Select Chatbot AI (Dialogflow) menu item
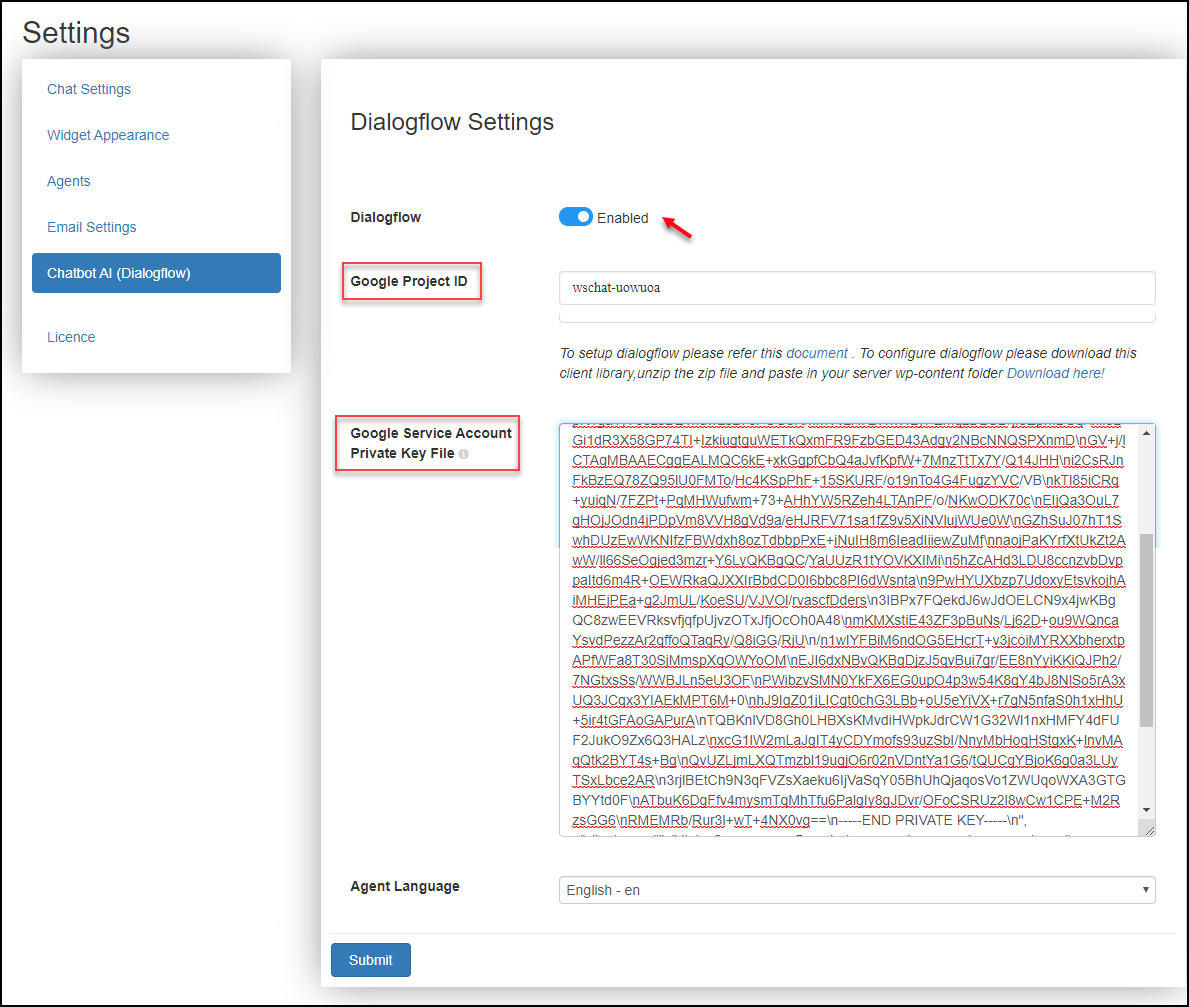This screenshot has width=1189, height=1007. point(156,273)
